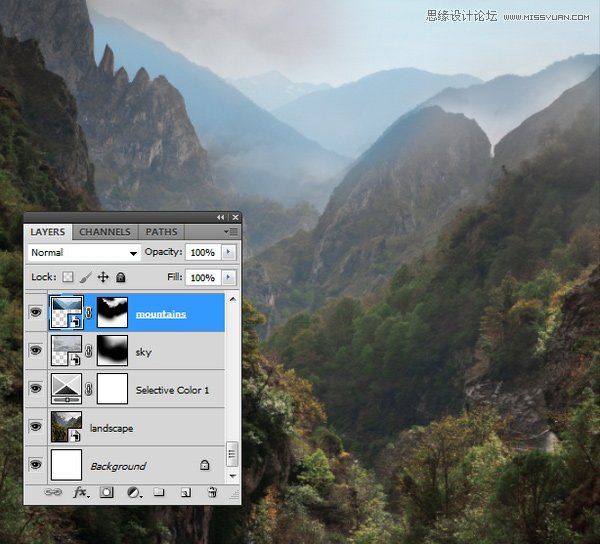Click the link layers icon at panel bottom
The image size is (600, 544).
click(x=53, y=492)
